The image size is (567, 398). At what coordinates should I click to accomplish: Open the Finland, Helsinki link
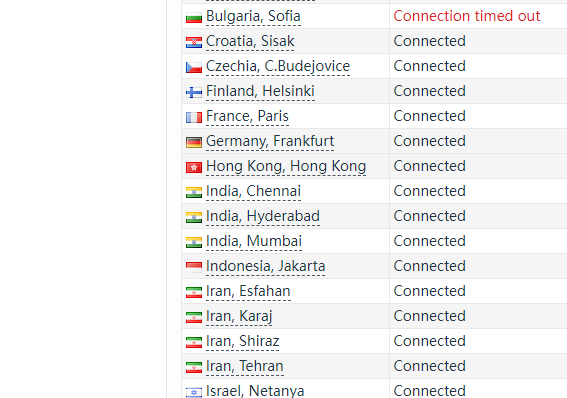(x=260, y=91)
